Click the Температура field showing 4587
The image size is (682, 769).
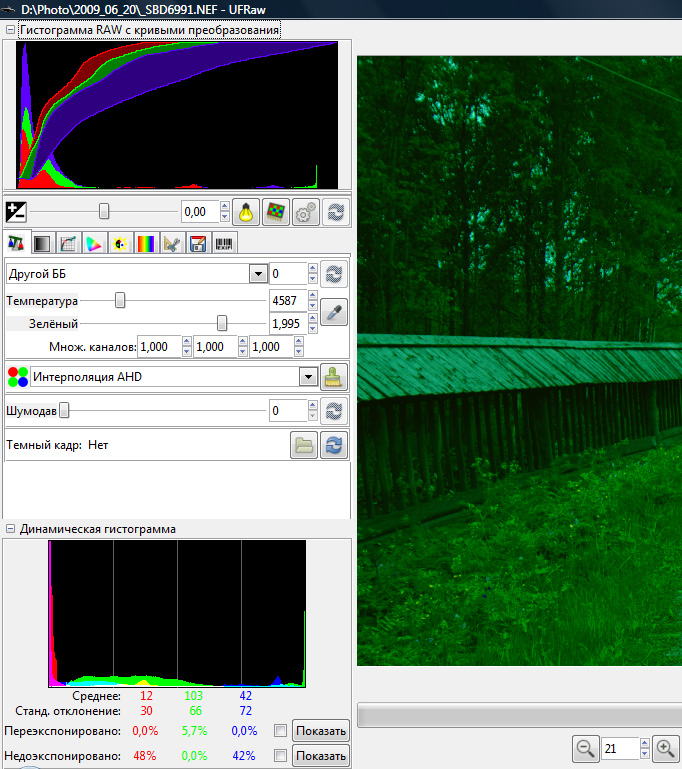point(288,300)
